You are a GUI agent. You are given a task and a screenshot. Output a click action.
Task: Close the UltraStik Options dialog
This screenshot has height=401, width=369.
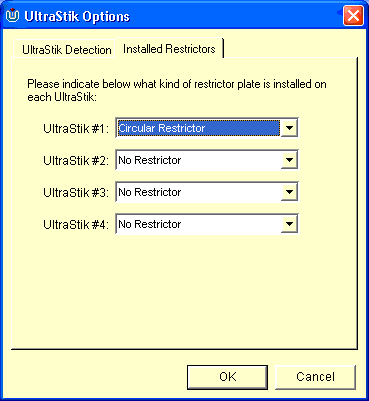(353, 16)
